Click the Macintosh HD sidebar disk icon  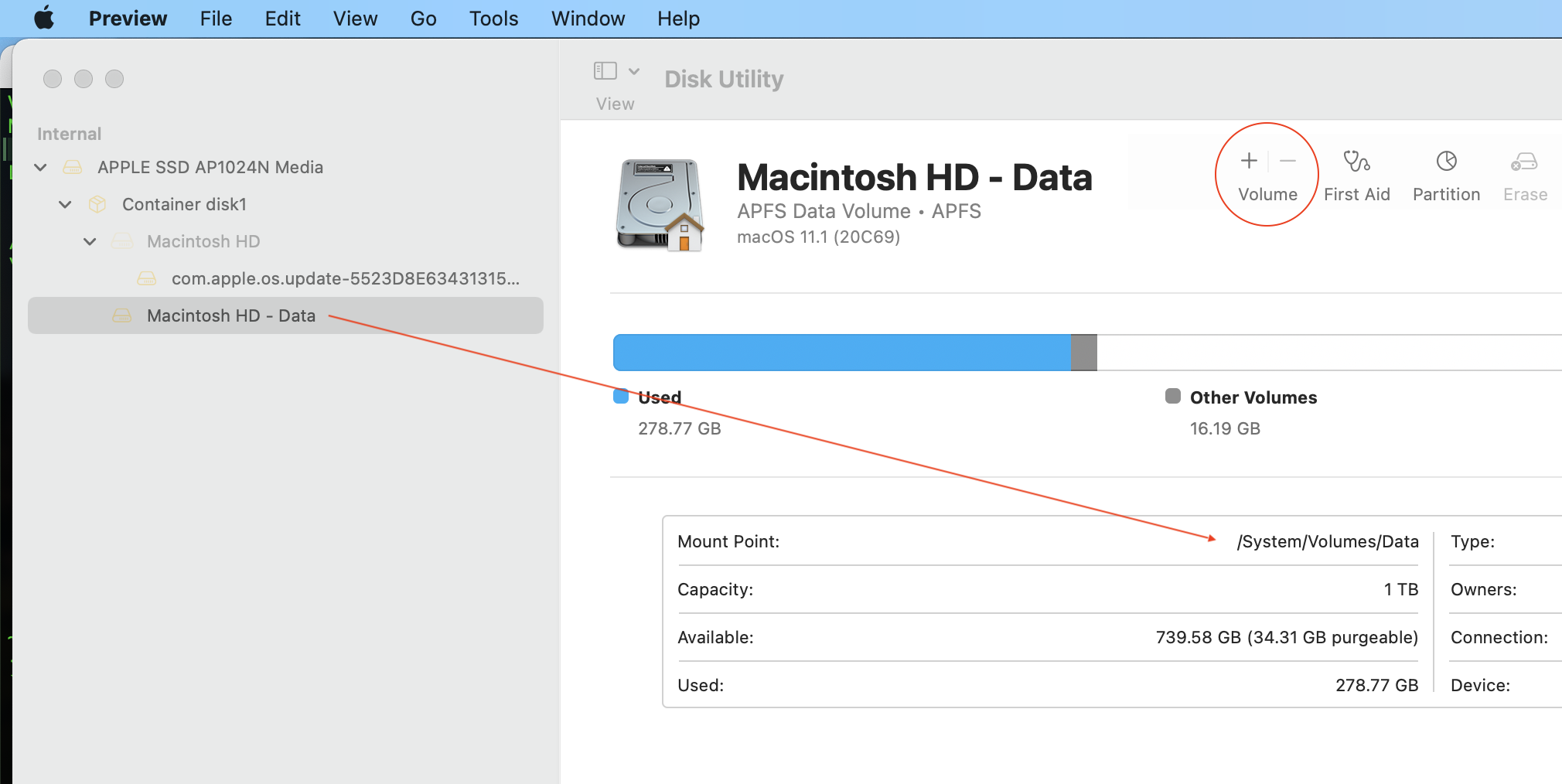point(122,241)
